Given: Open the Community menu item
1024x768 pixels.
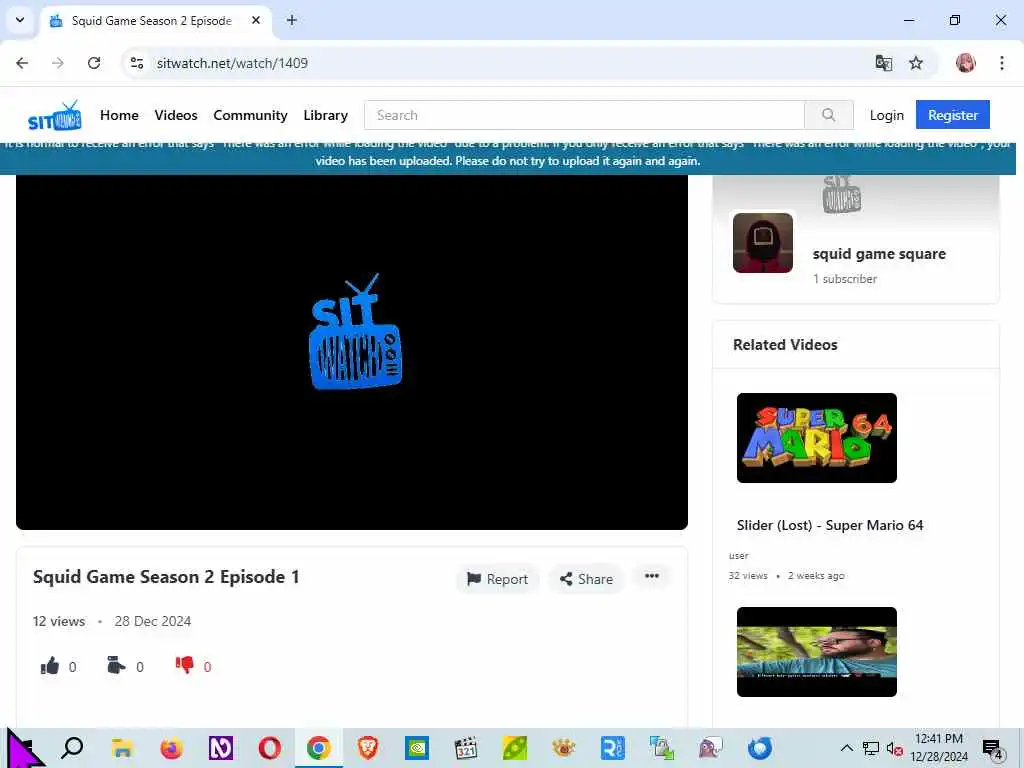Looking at the screenshot, I should tap(250, 115).
